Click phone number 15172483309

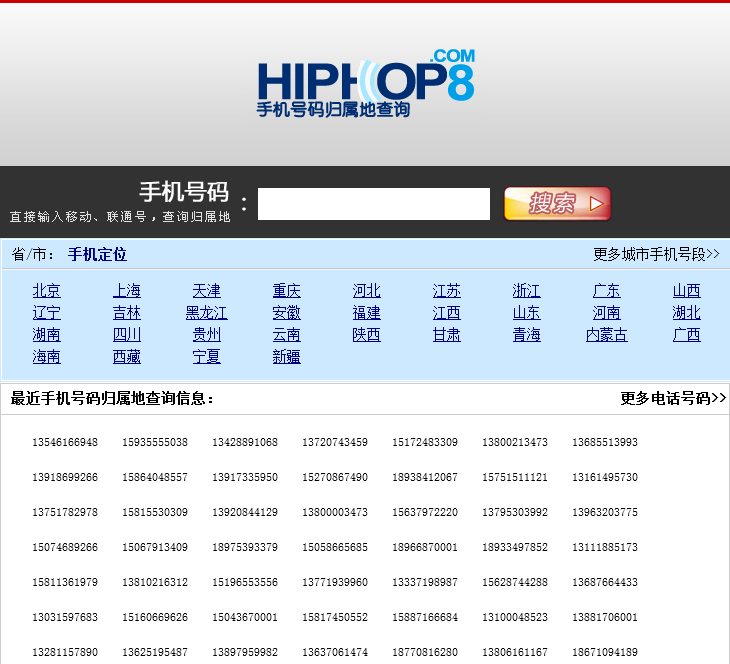[x=425, y=442]
